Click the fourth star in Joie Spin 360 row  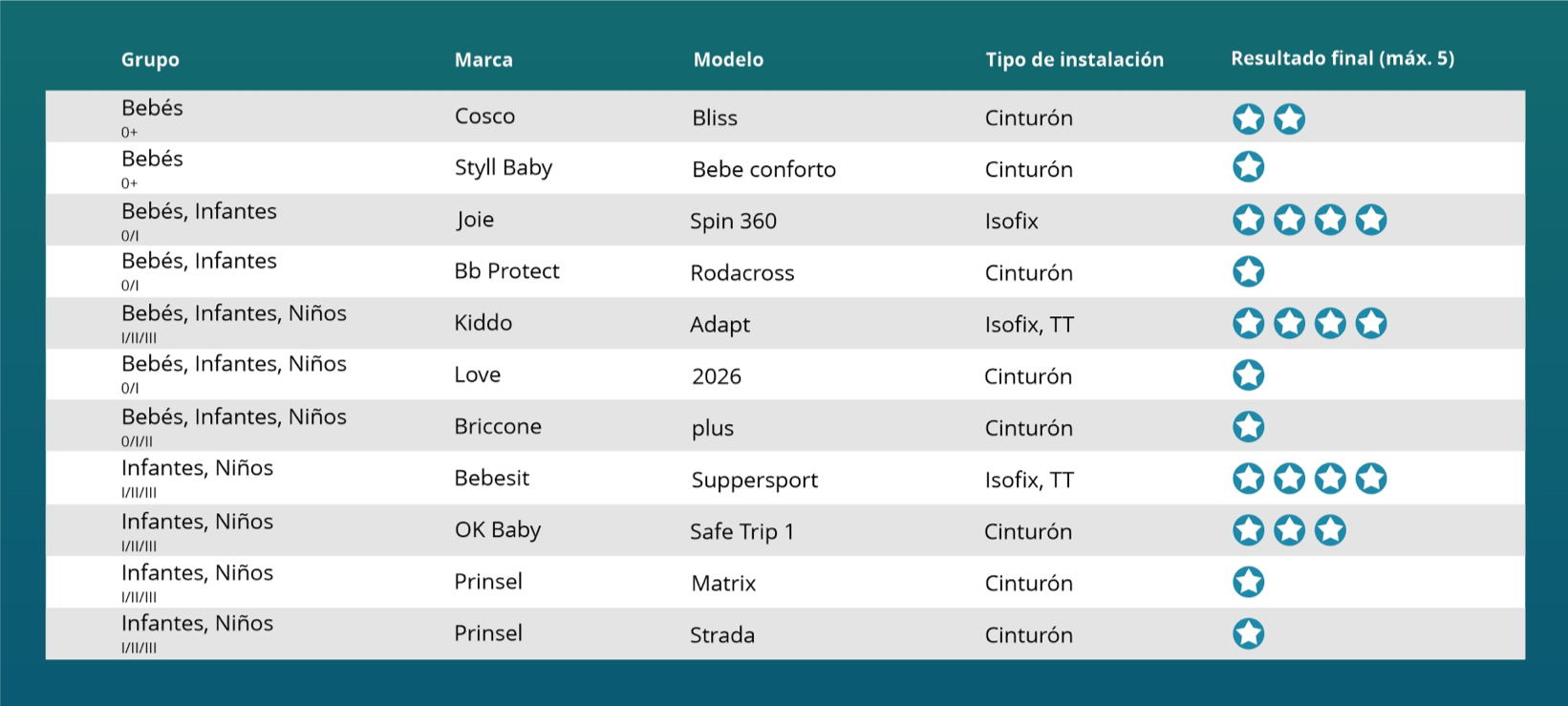[1371, 220]
